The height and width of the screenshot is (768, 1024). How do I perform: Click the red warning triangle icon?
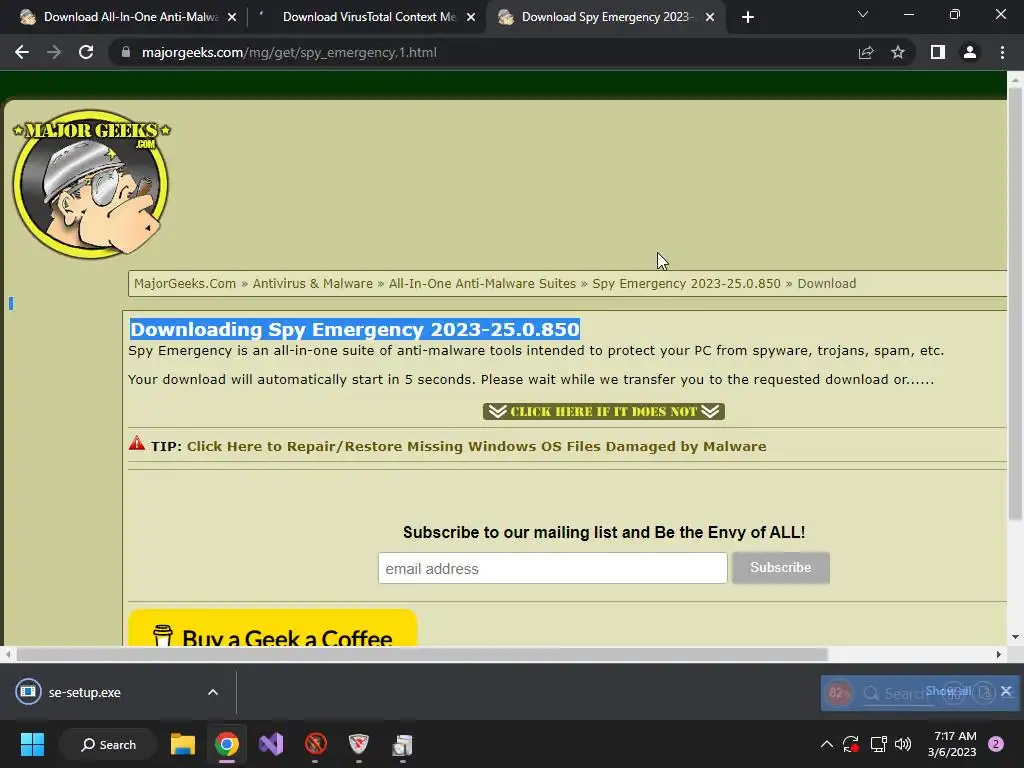[x=136, y=443]
